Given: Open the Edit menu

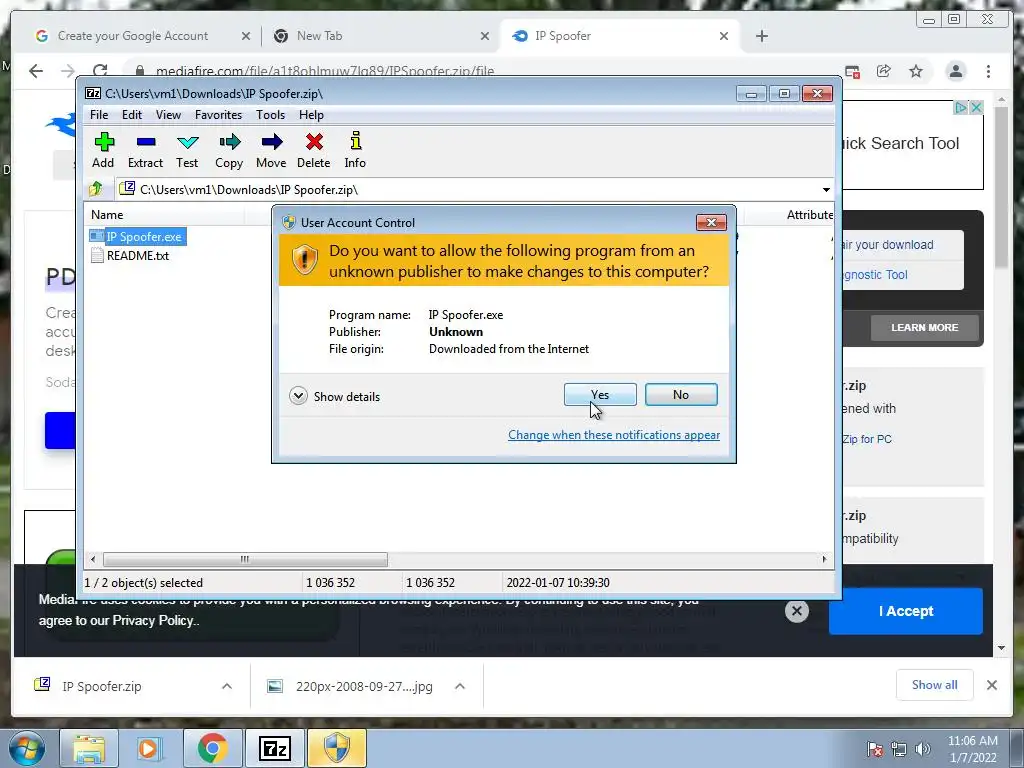Looking at the screenshot, I should point(131,115).
